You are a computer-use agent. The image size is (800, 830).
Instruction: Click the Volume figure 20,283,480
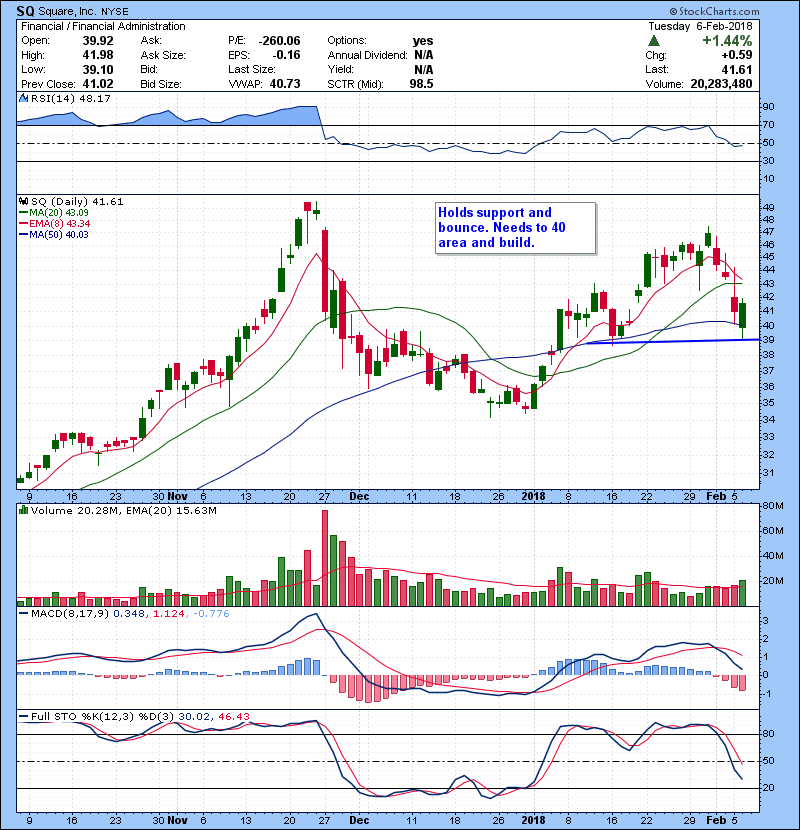pos(722,84)
